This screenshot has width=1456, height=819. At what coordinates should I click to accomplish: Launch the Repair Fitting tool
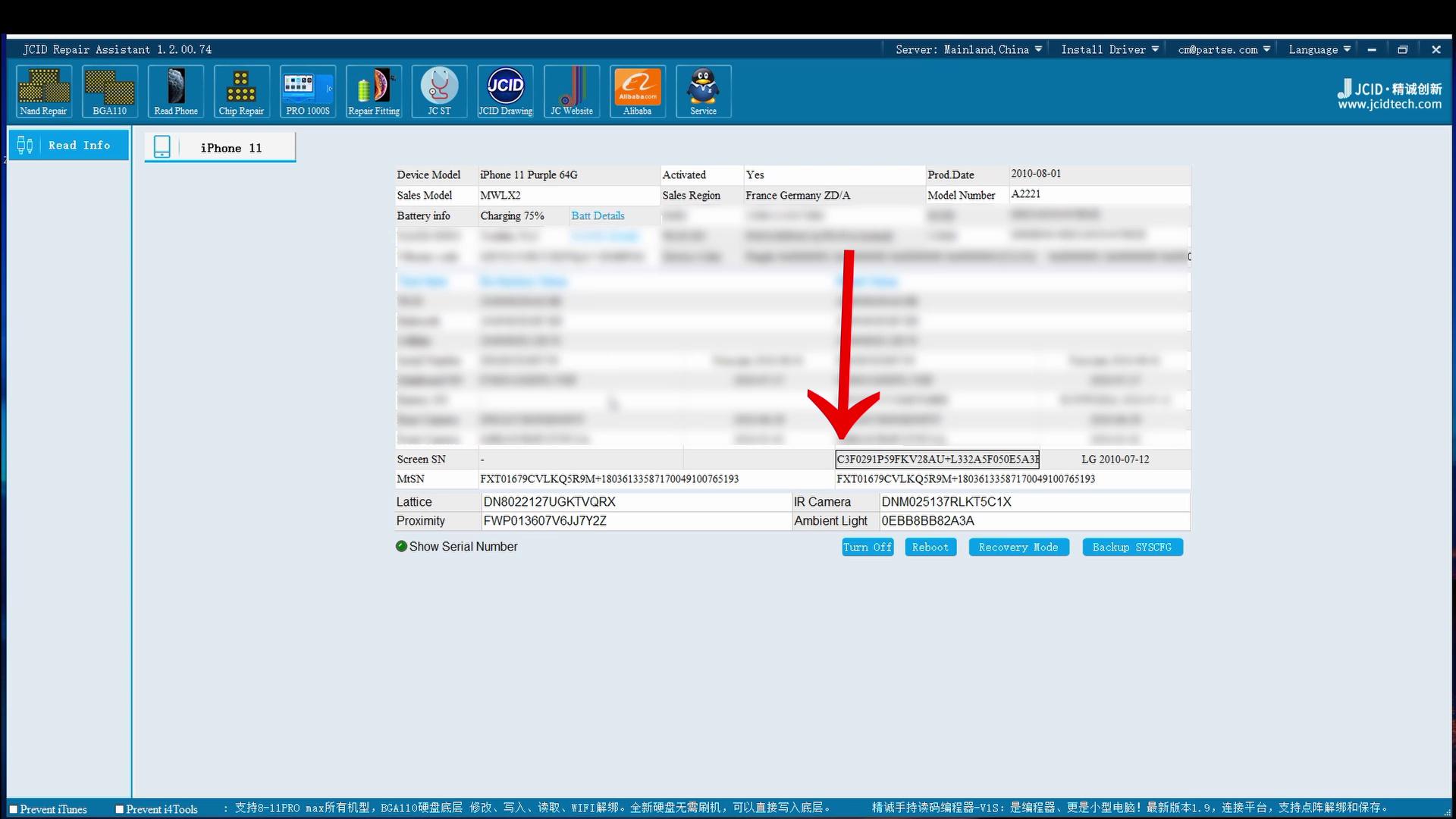[x=374, y=91]
